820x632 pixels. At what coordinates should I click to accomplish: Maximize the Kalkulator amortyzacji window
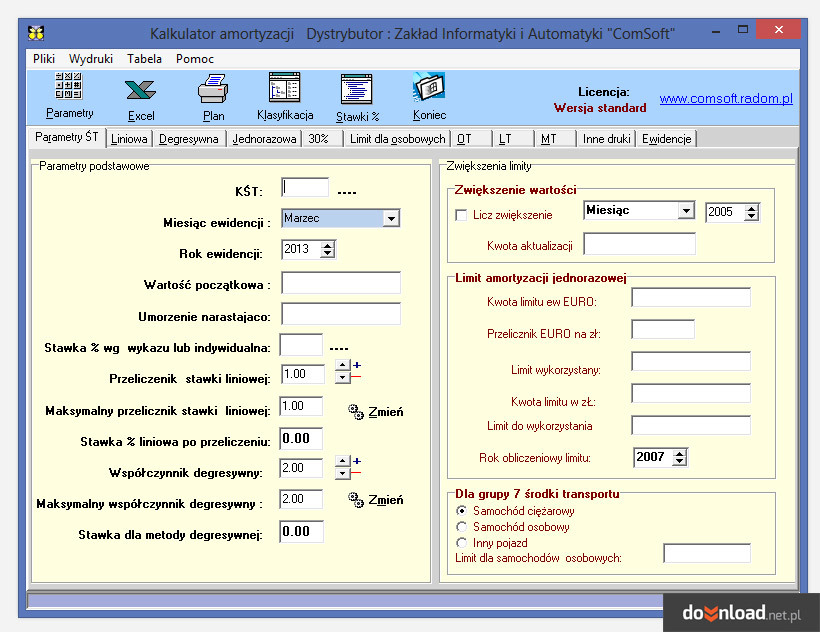coord(743,30)
